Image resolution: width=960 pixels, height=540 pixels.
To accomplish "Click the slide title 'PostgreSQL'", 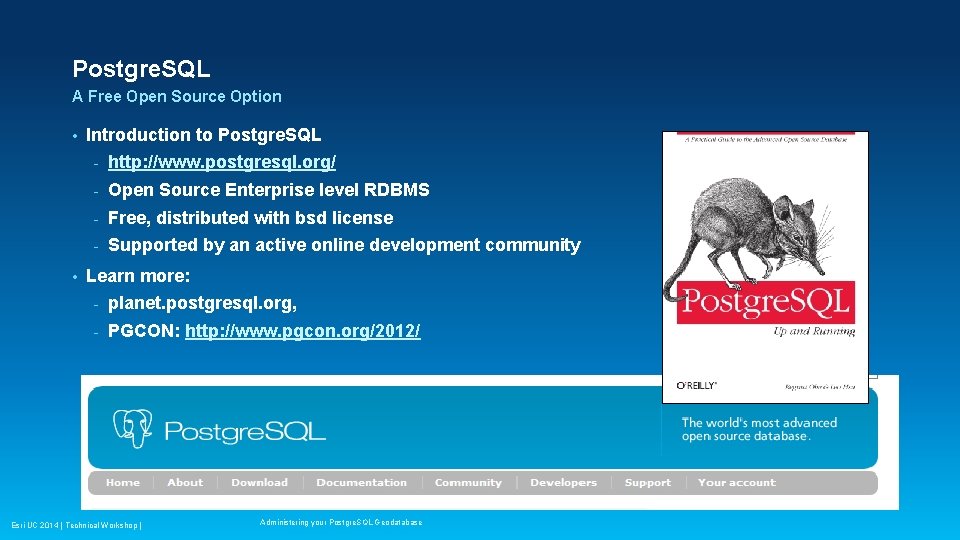I will click(141, 69).
